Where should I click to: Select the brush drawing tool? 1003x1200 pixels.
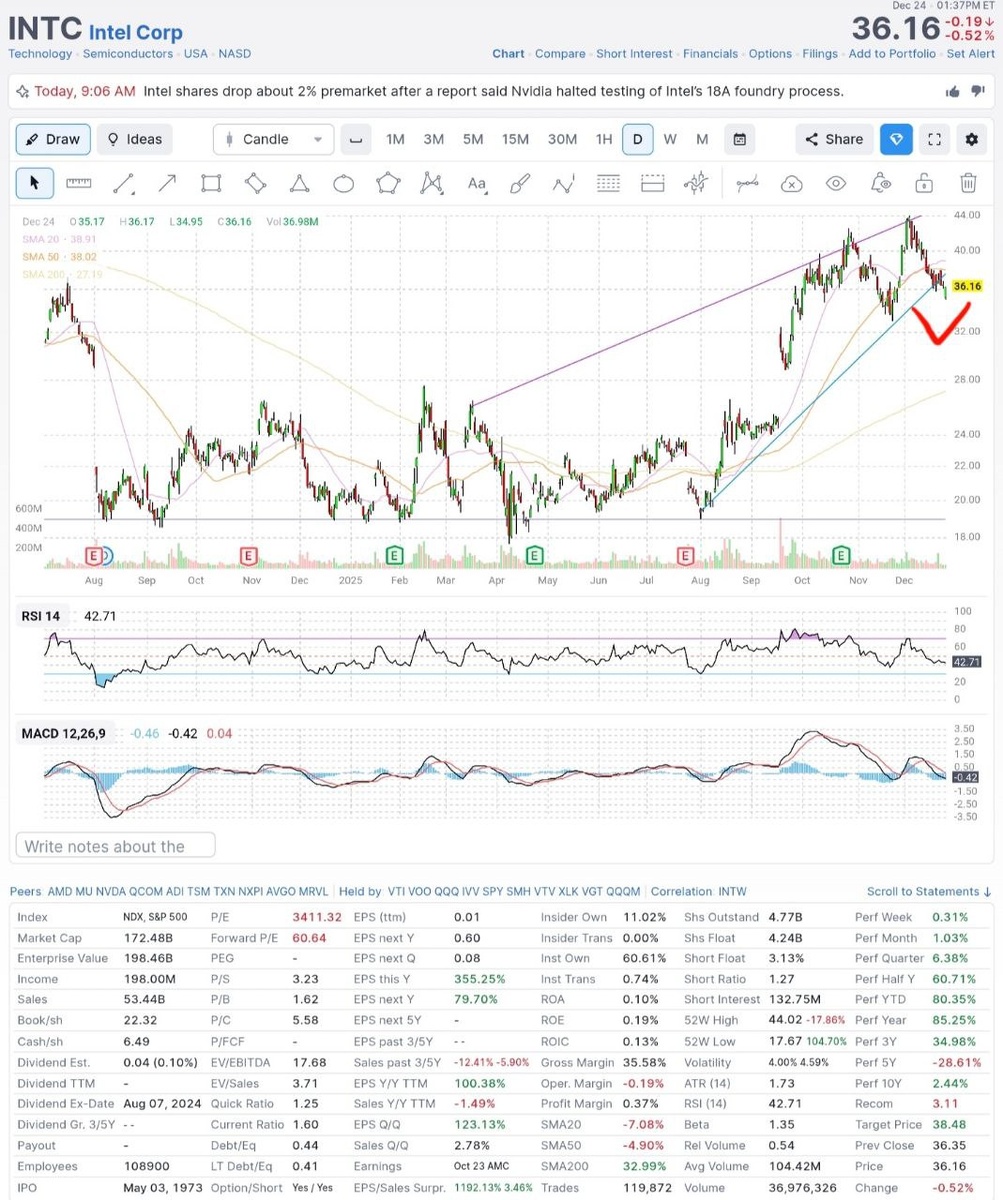pos(520,183)
